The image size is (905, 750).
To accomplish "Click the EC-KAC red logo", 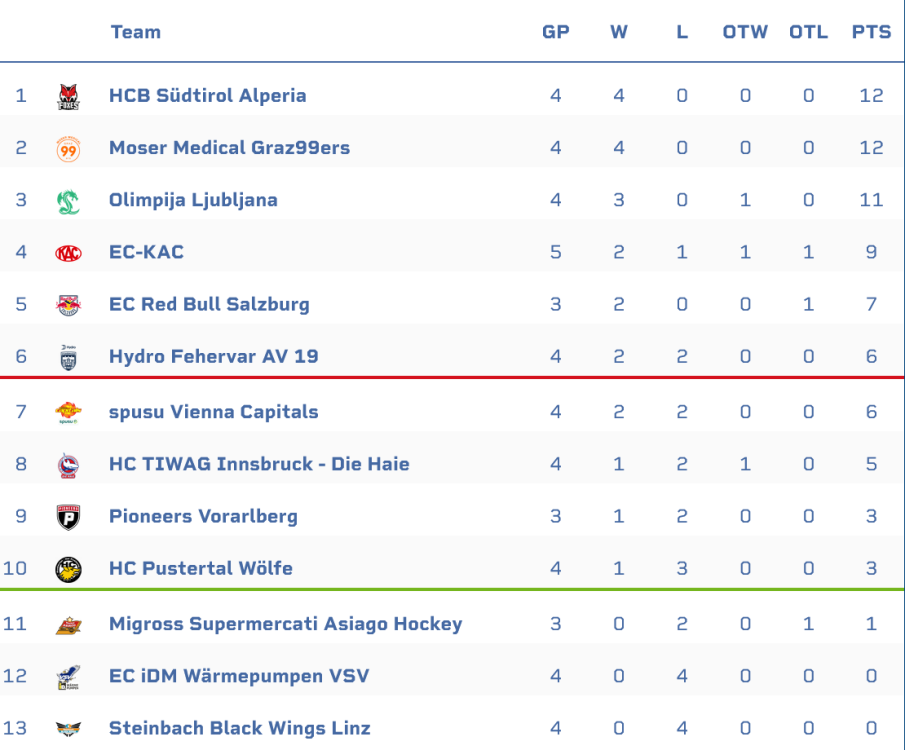I will click(68, 253).
